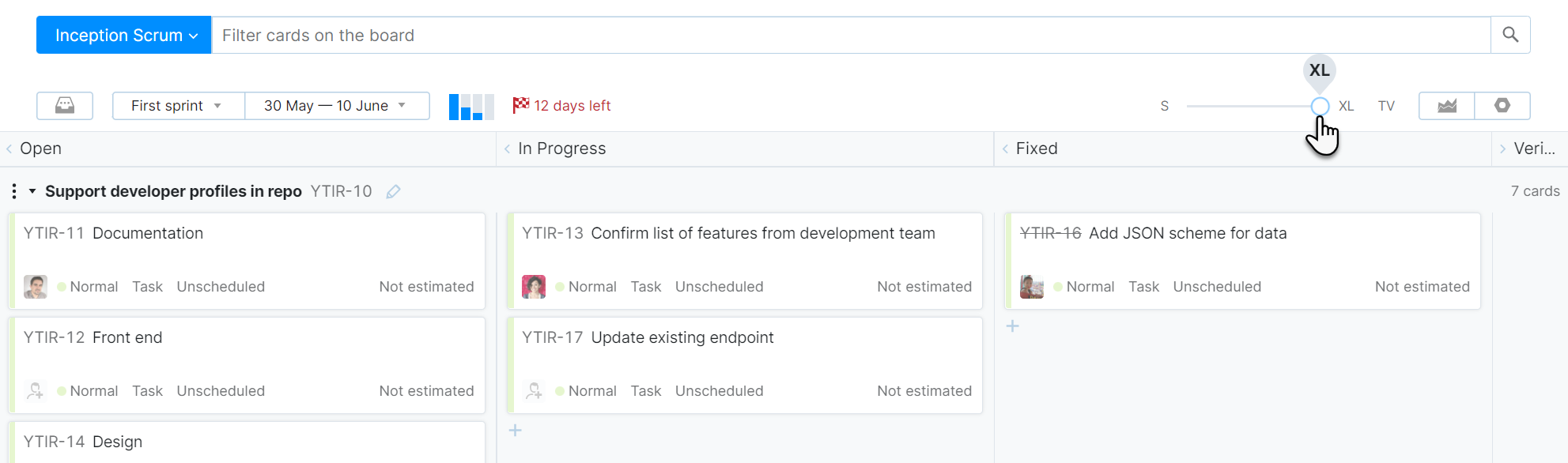Open the First sprint dropdown
This screenshot has width=1568, height=463.
pyautogui.click(x=178, y=106)
